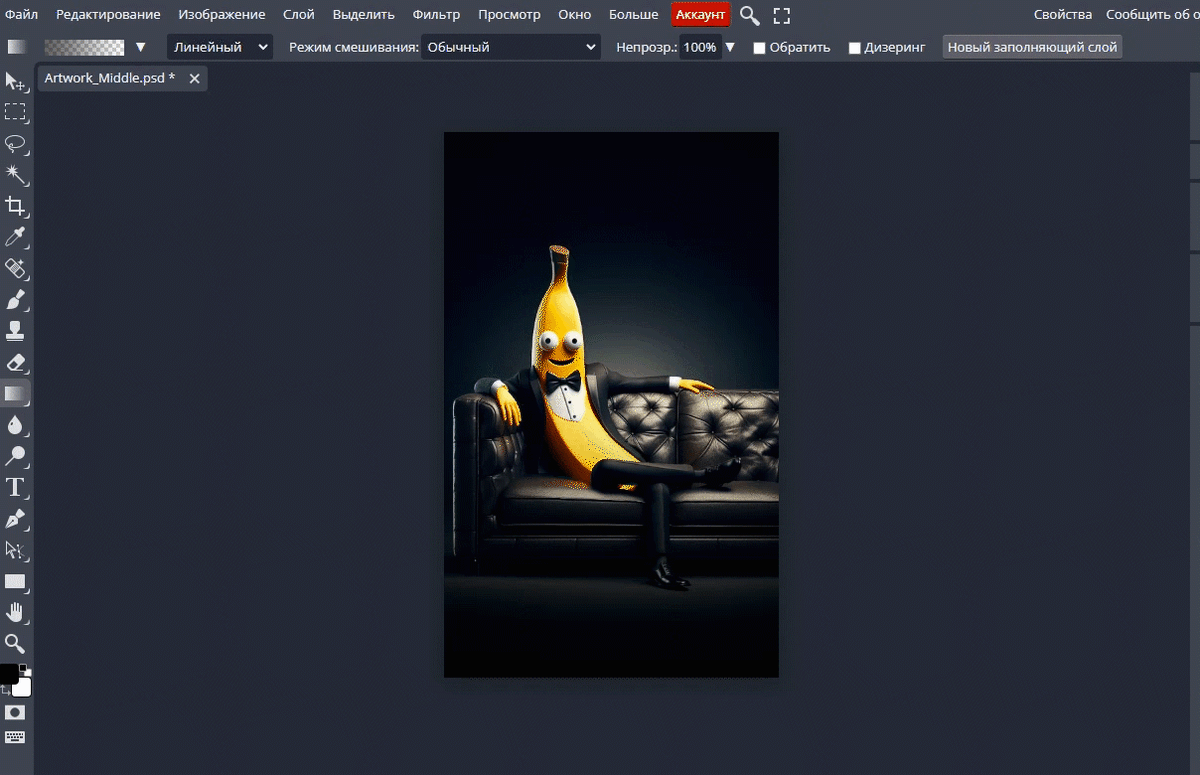1200x775 pixels.
Task: Expand the opacity slider arrow
Action: point(730,47)
